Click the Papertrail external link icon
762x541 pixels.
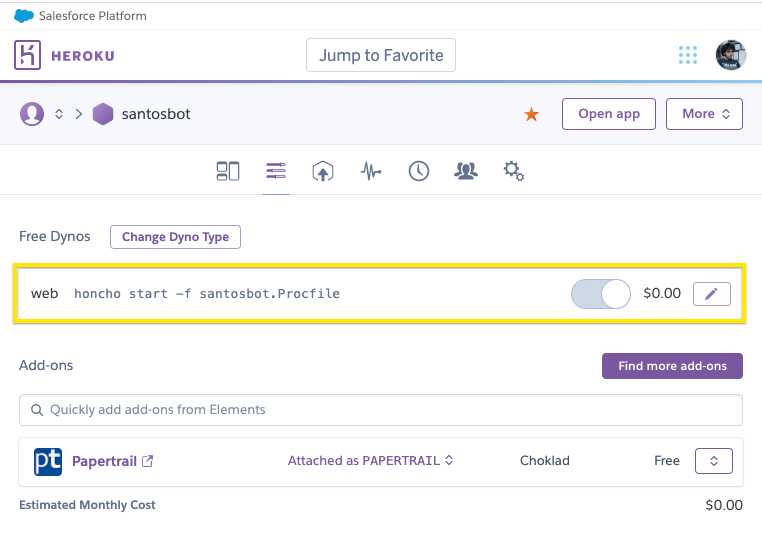[147, 461]
